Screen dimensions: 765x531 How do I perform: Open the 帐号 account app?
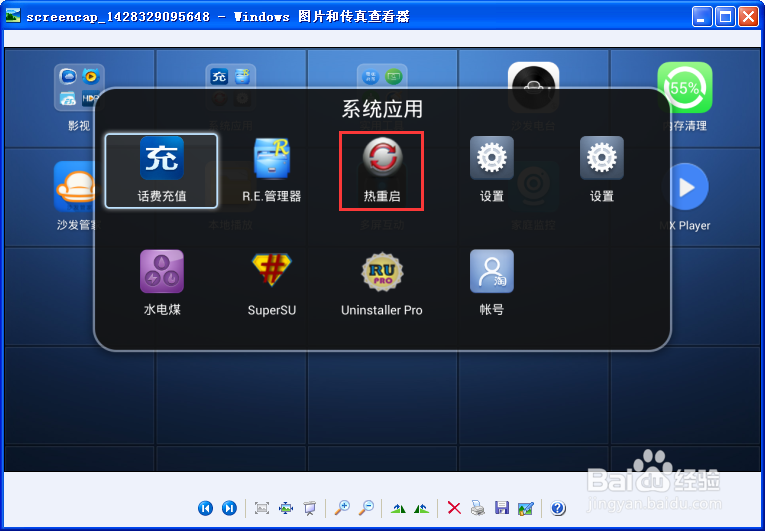[491, 283]
